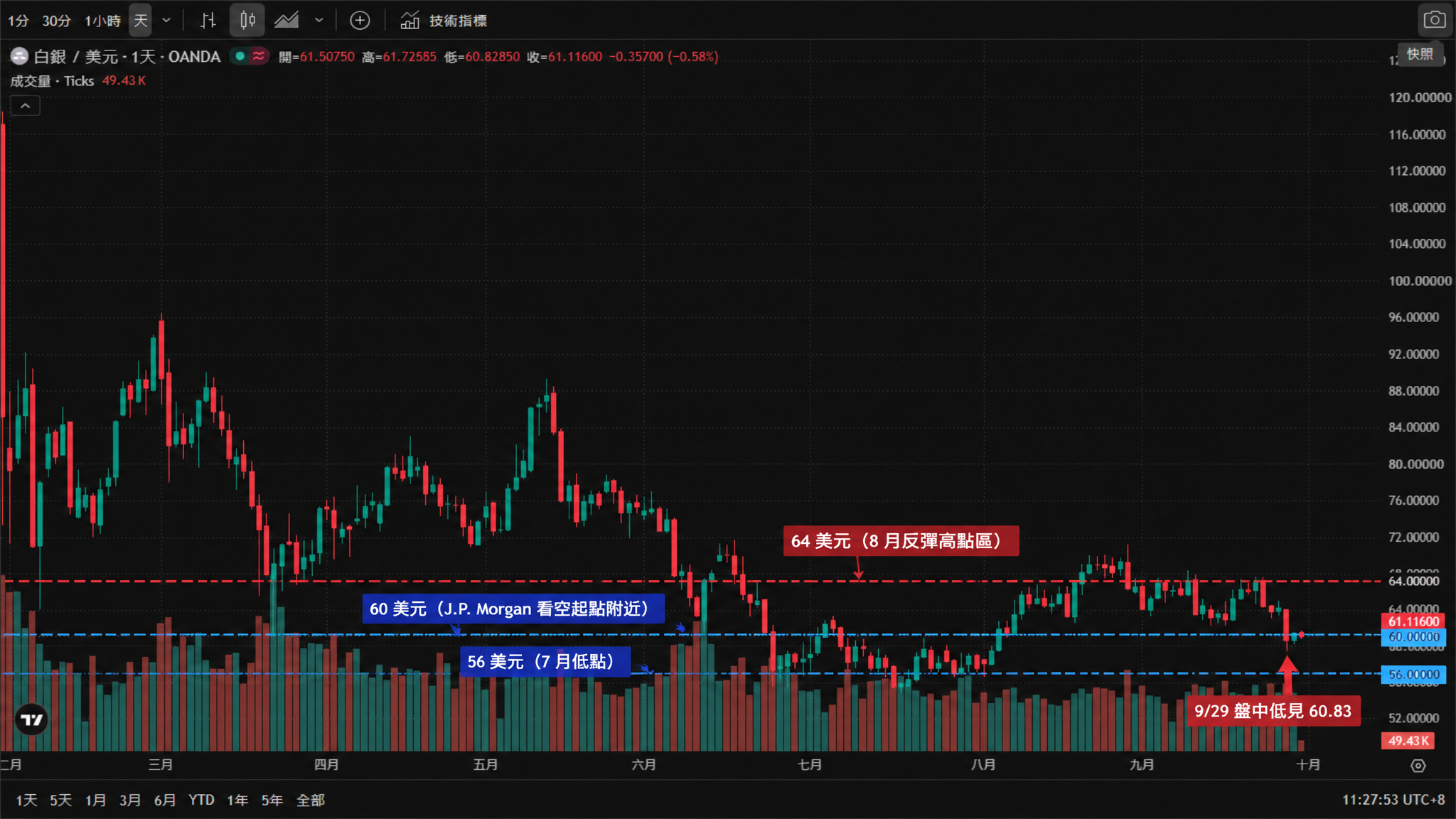Set range to 6月

[x=165, y=800]
